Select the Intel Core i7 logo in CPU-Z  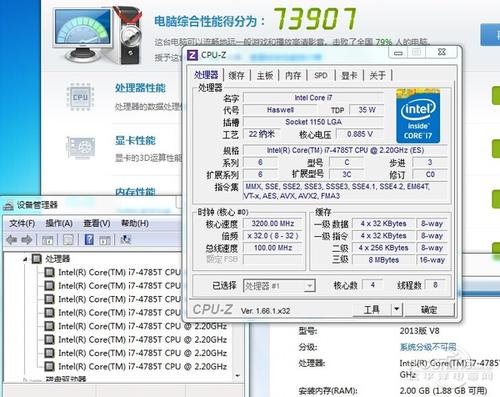(418, 116)
